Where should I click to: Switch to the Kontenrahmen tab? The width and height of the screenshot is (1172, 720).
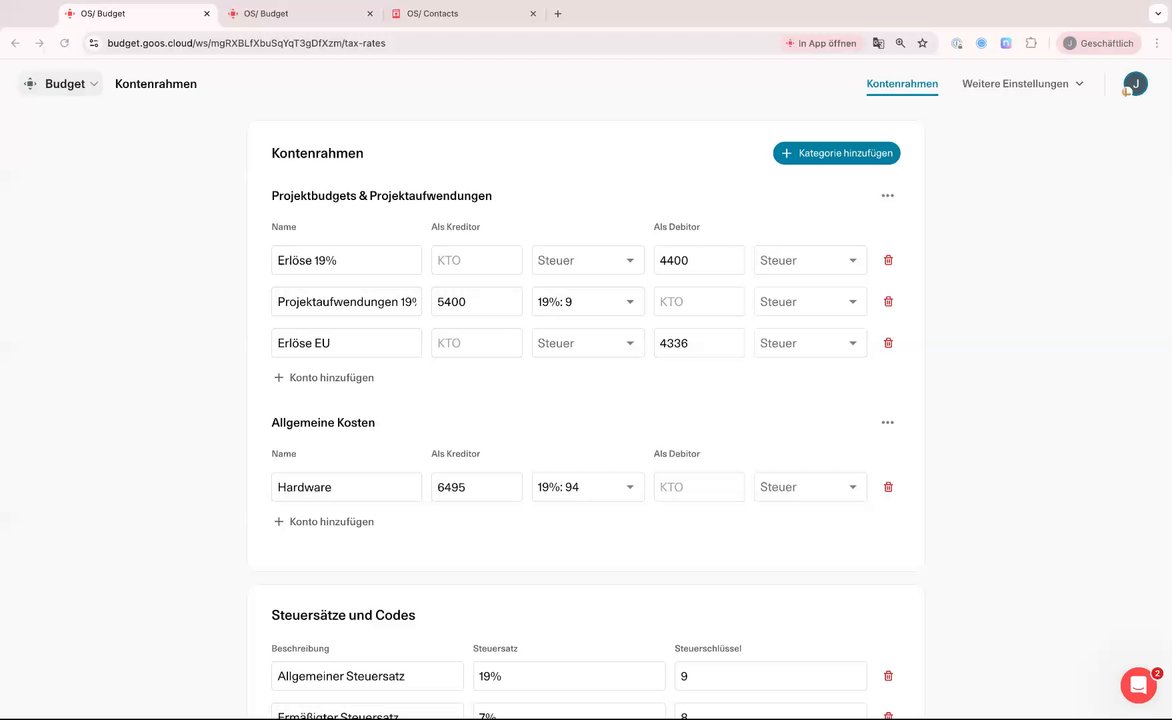tap(902, 84)
